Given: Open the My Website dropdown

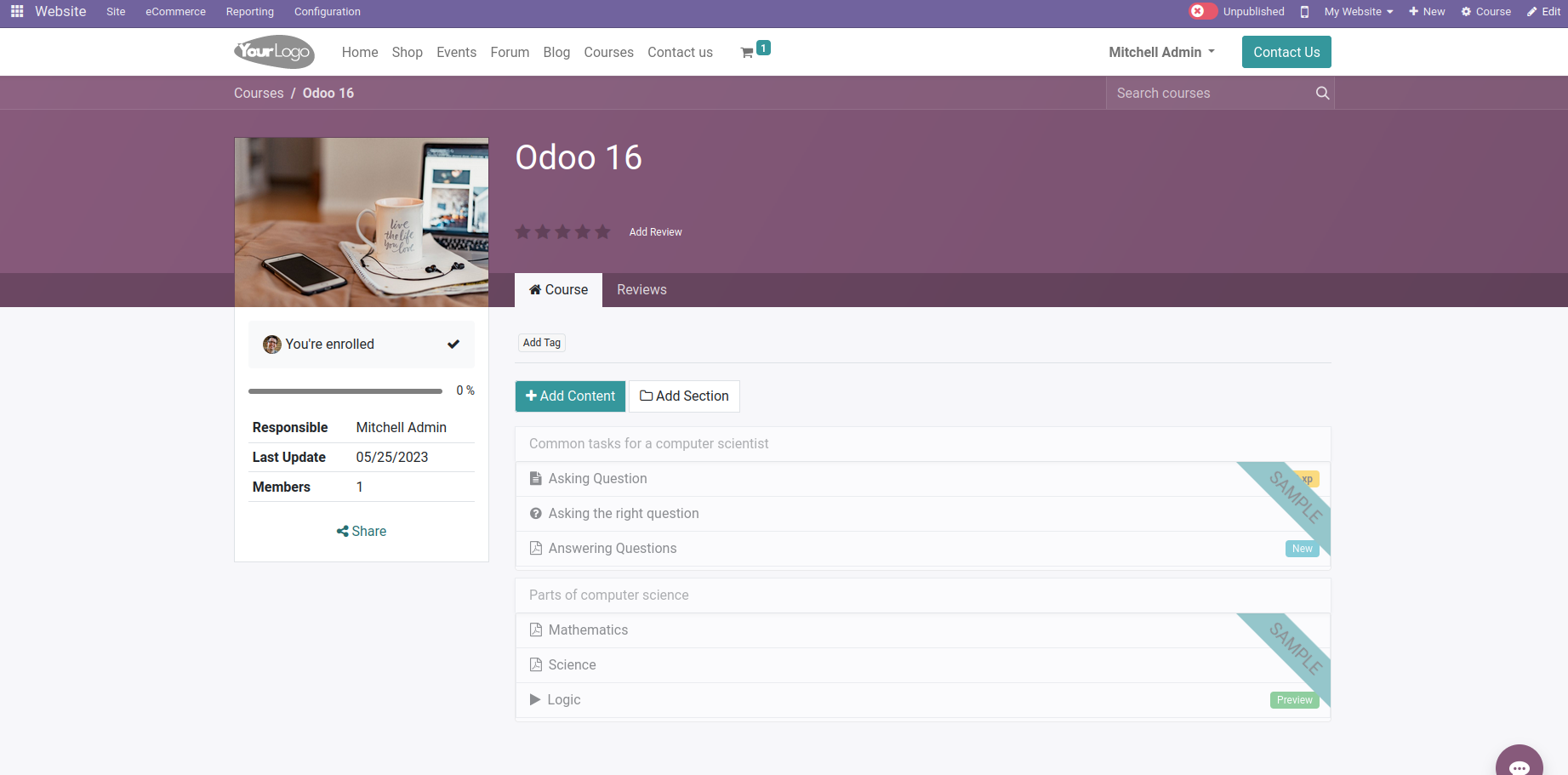Looking at the screenshot, I should 1359,12.
